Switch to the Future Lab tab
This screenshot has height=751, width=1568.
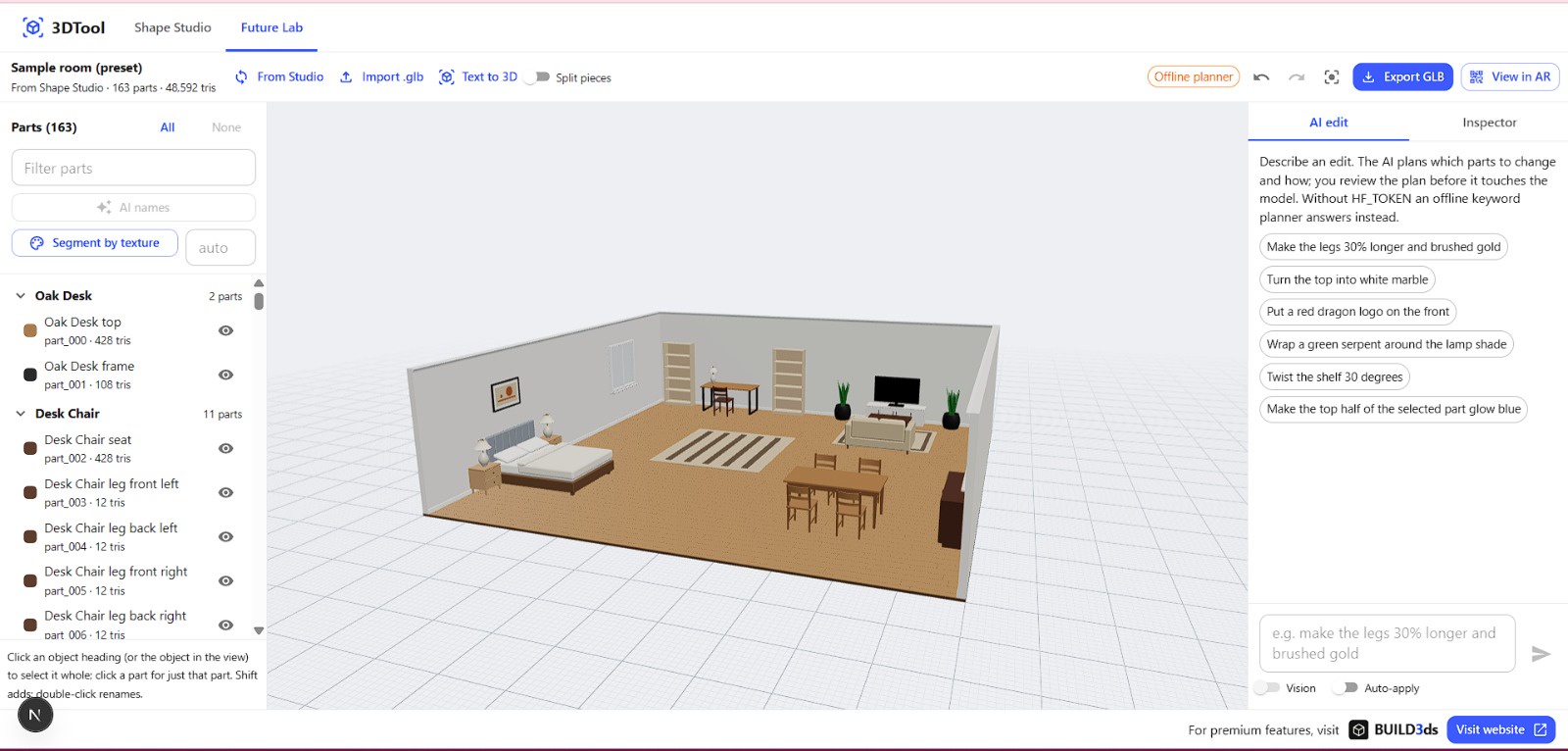pyautogui.click(x=271, y=27)
